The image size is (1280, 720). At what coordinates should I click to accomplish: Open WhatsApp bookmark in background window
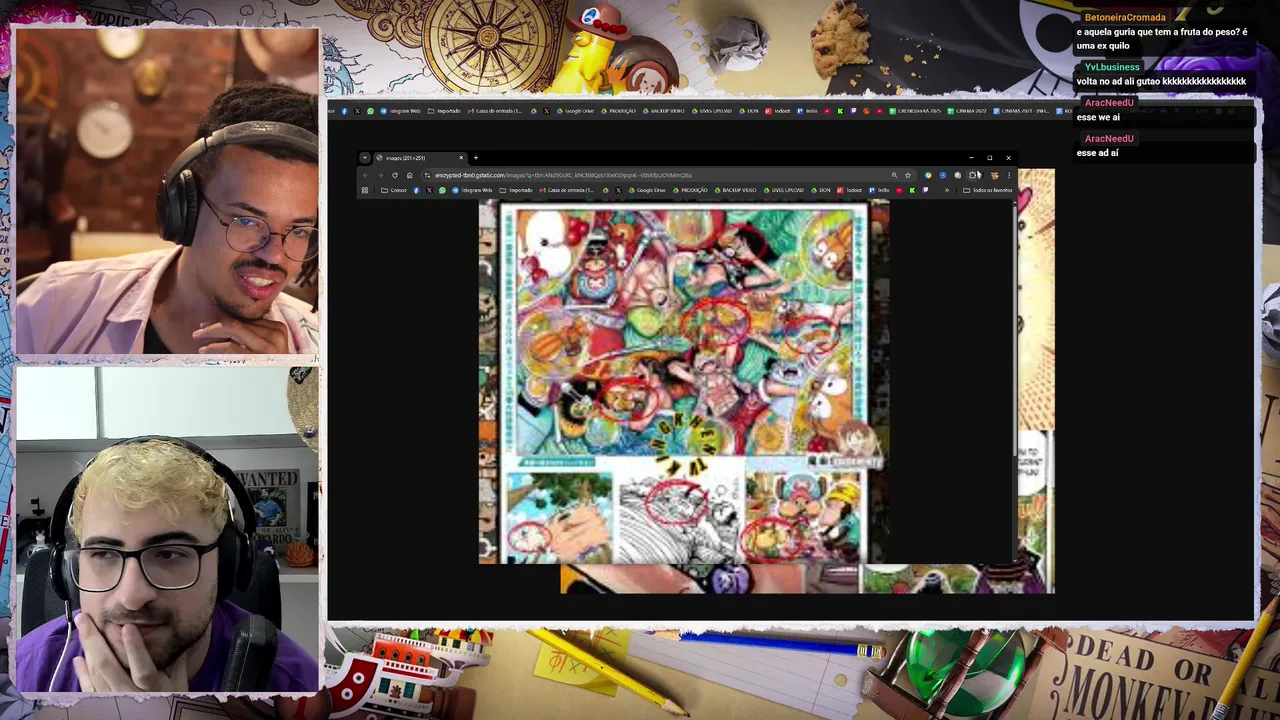pos(370,111)
